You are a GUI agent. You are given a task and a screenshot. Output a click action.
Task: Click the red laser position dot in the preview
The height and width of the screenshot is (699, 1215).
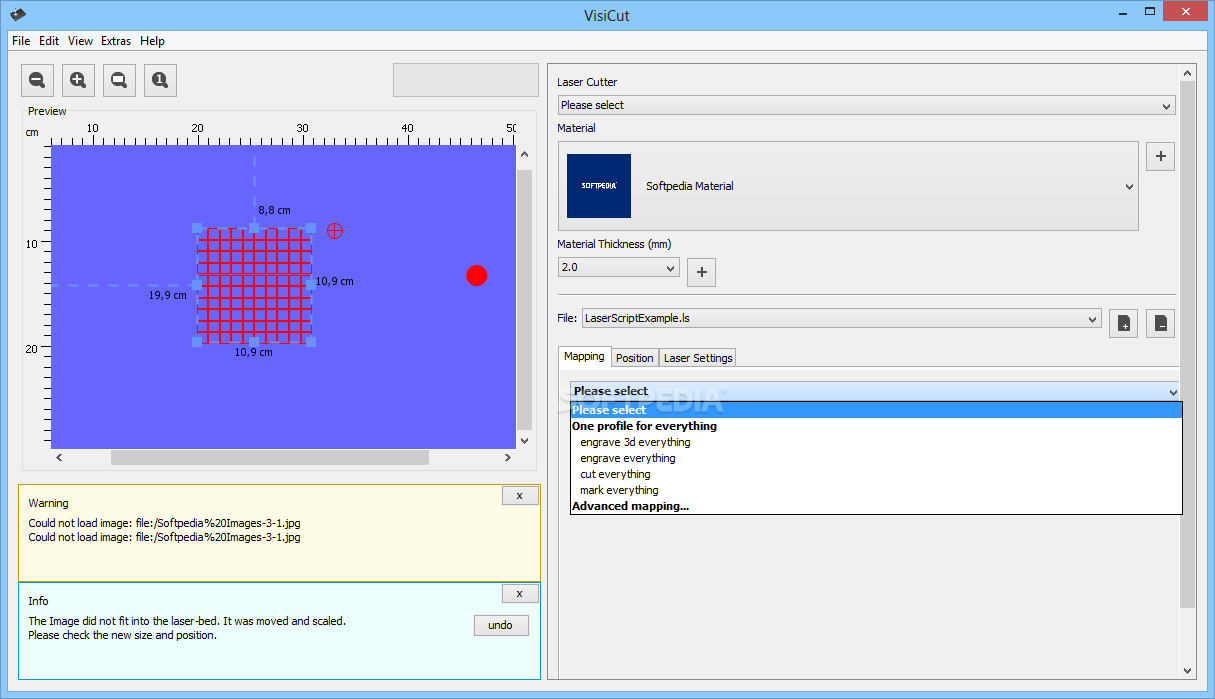click(x=477, y=276)
